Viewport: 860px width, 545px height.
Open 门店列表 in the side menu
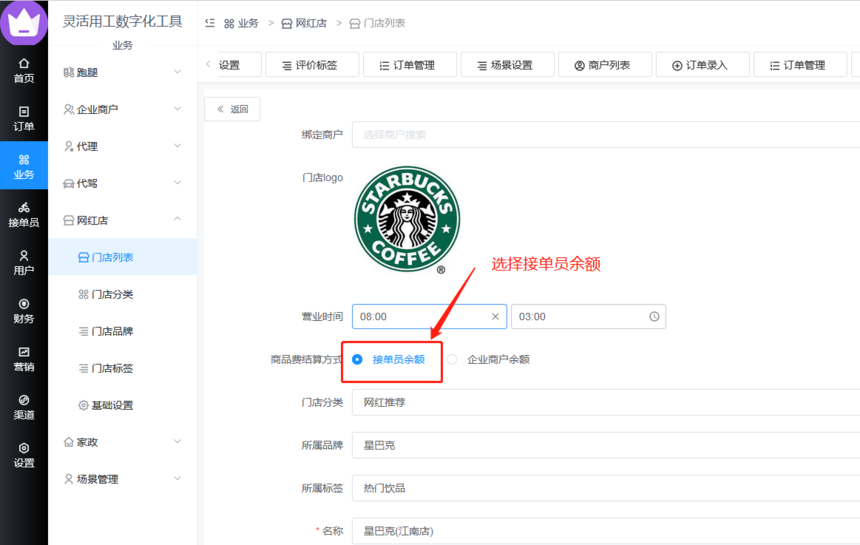click(x=122, y=257)
